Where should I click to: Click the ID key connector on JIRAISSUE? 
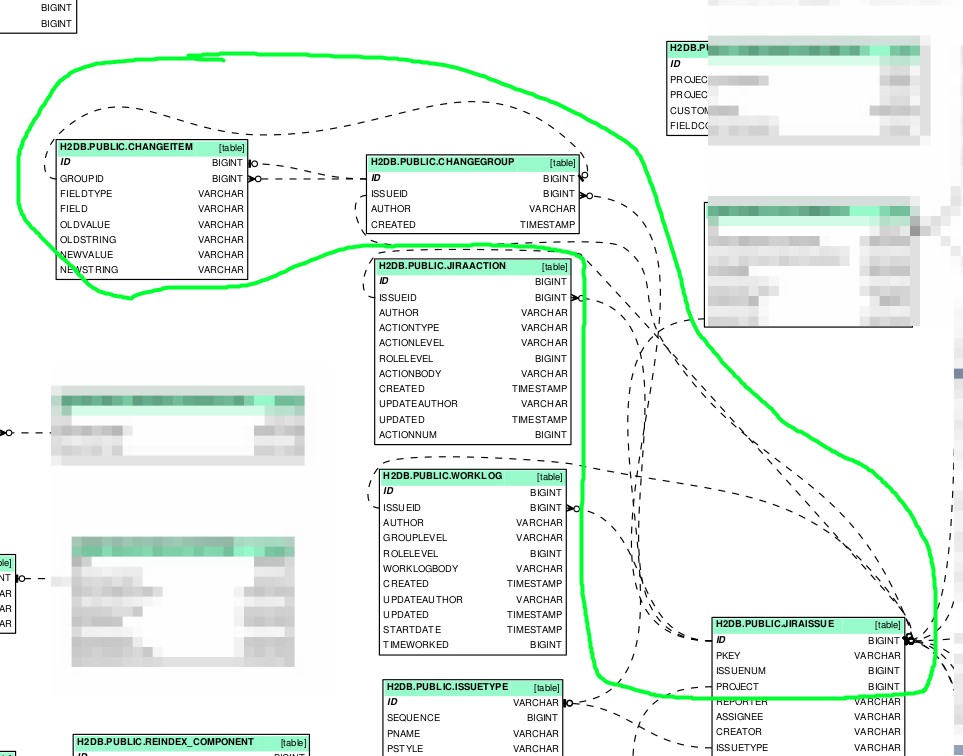910,640
